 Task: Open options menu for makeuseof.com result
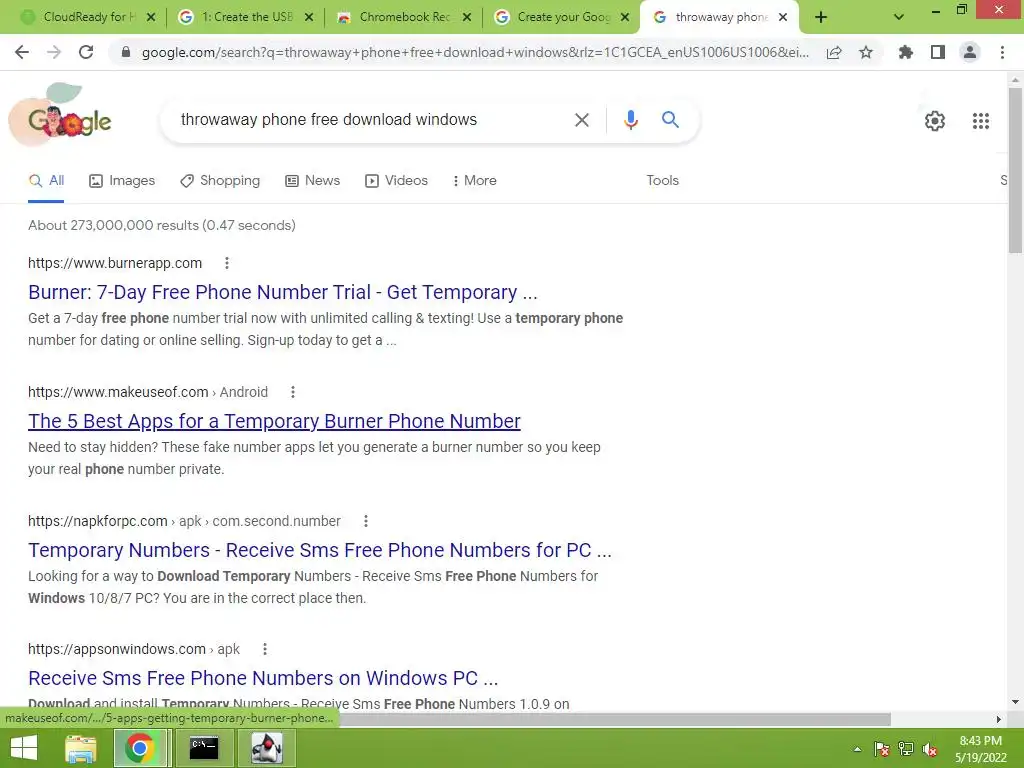(293, 392)
